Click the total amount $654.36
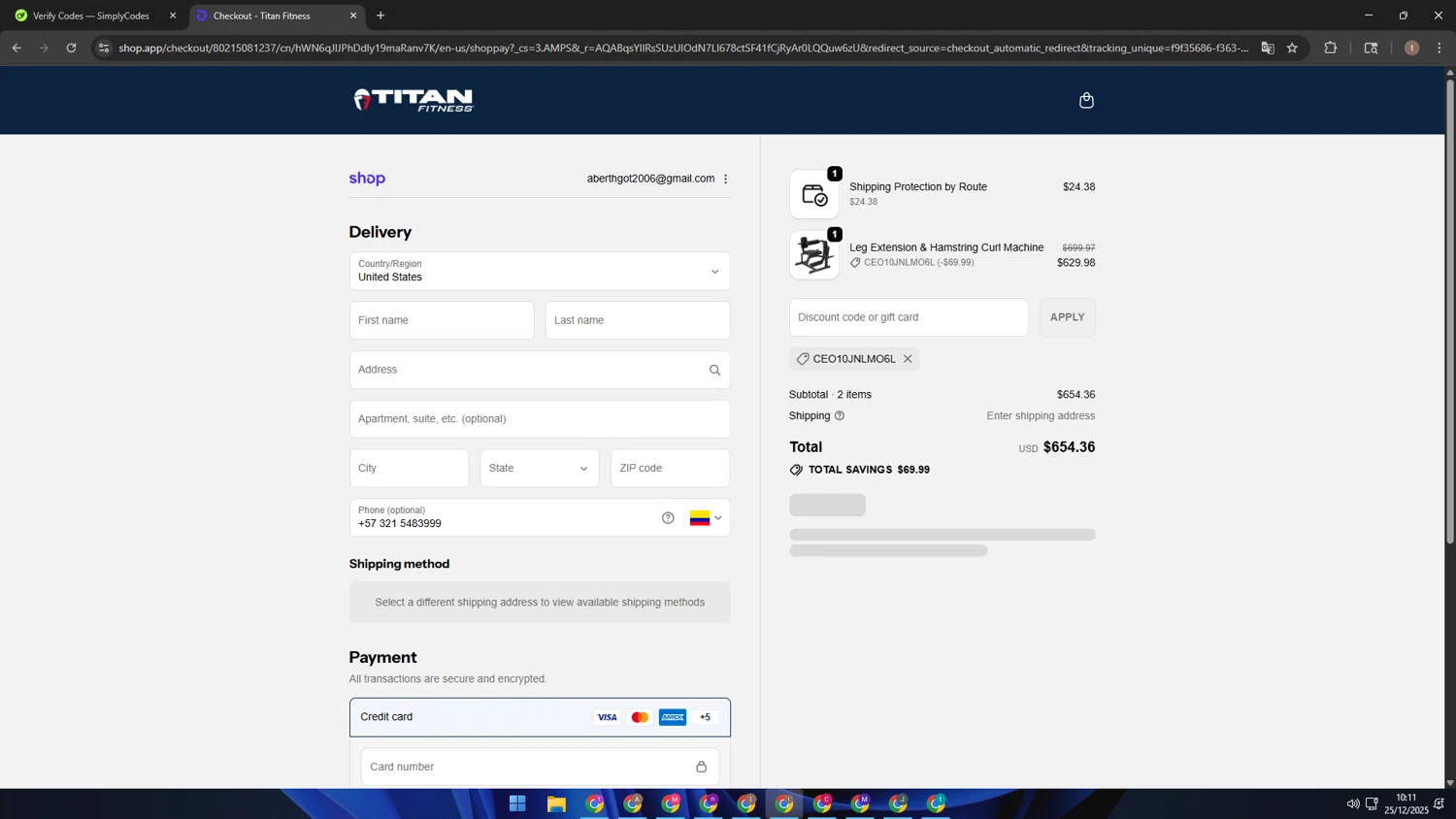 (1069, 447)
